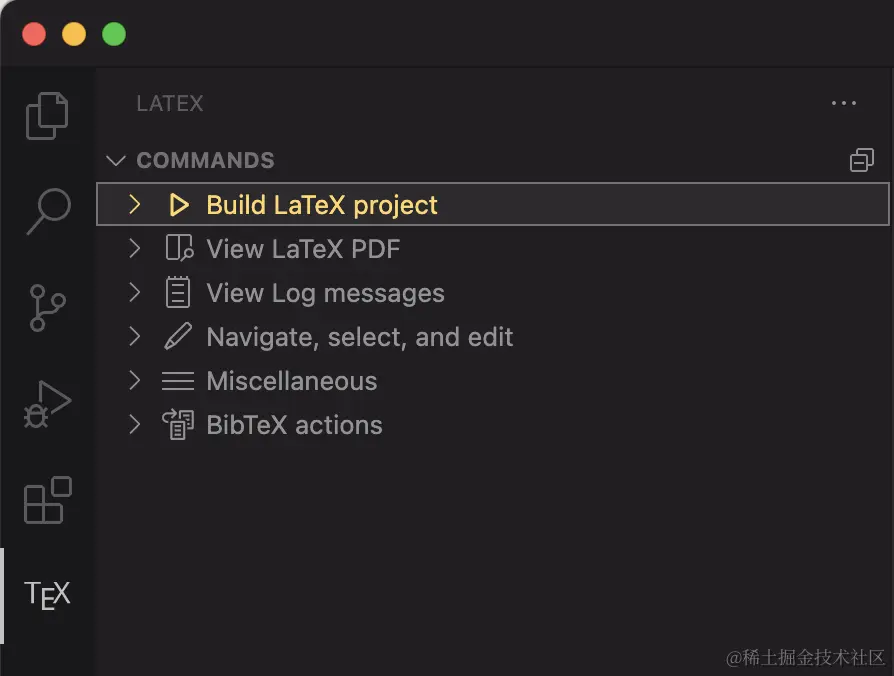894x676 pixels.
Task: Expand the View LaTeX PDF entry
Action: [x=134, y=248]
